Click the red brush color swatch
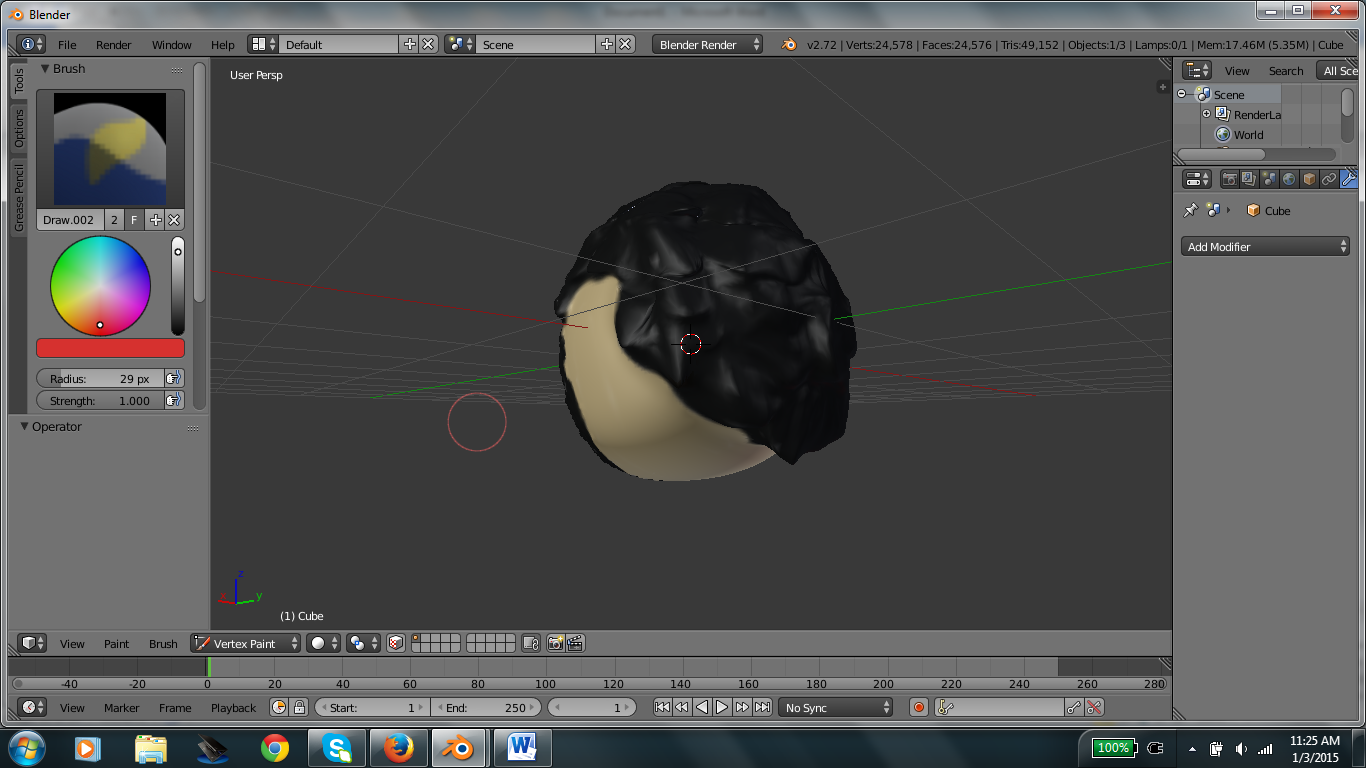The width and height of the screenshot is (1366, 768). 110,348
